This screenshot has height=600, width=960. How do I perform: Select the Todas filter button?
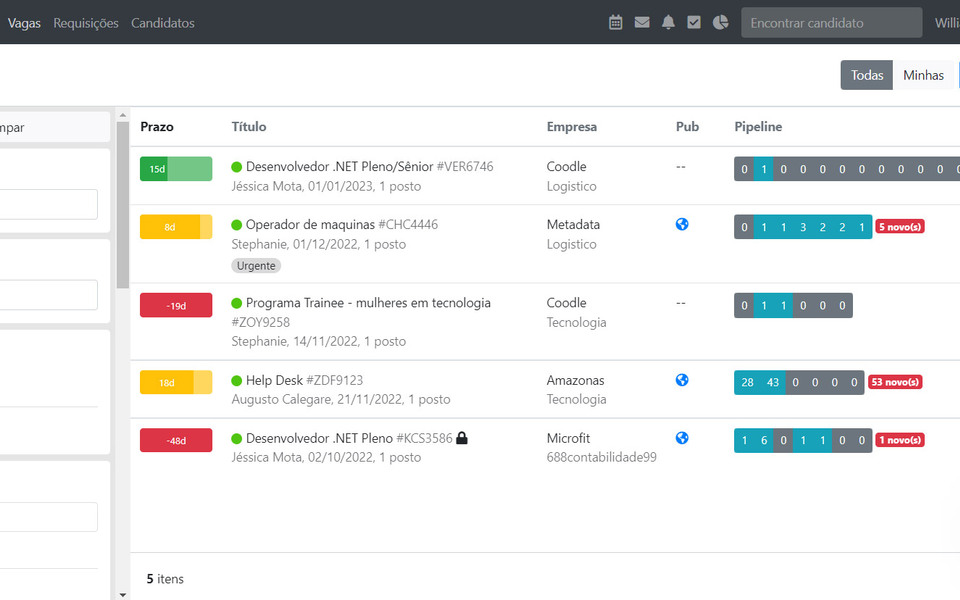[x=866, y=75]
